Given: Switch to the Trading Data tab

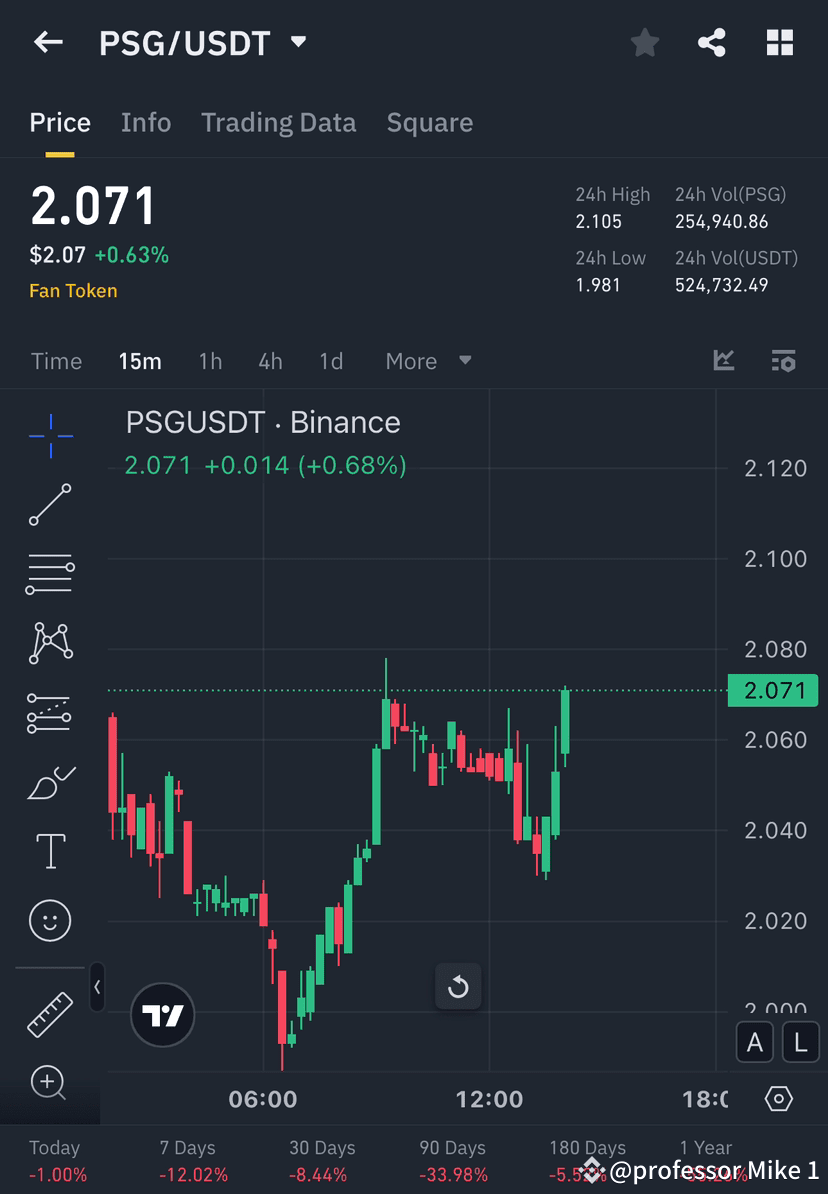Looking at the screenshot, I should tap(278, 122).
